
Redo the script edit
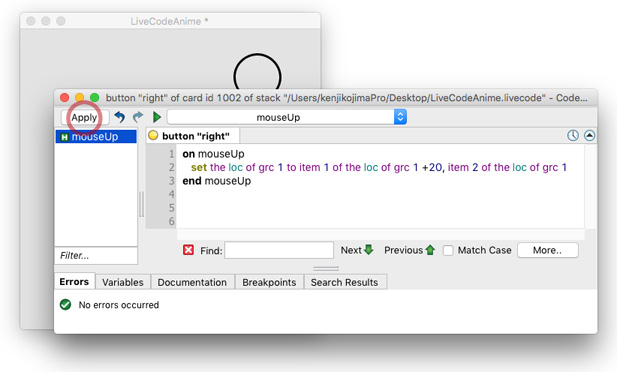click(x=138, y=117)
